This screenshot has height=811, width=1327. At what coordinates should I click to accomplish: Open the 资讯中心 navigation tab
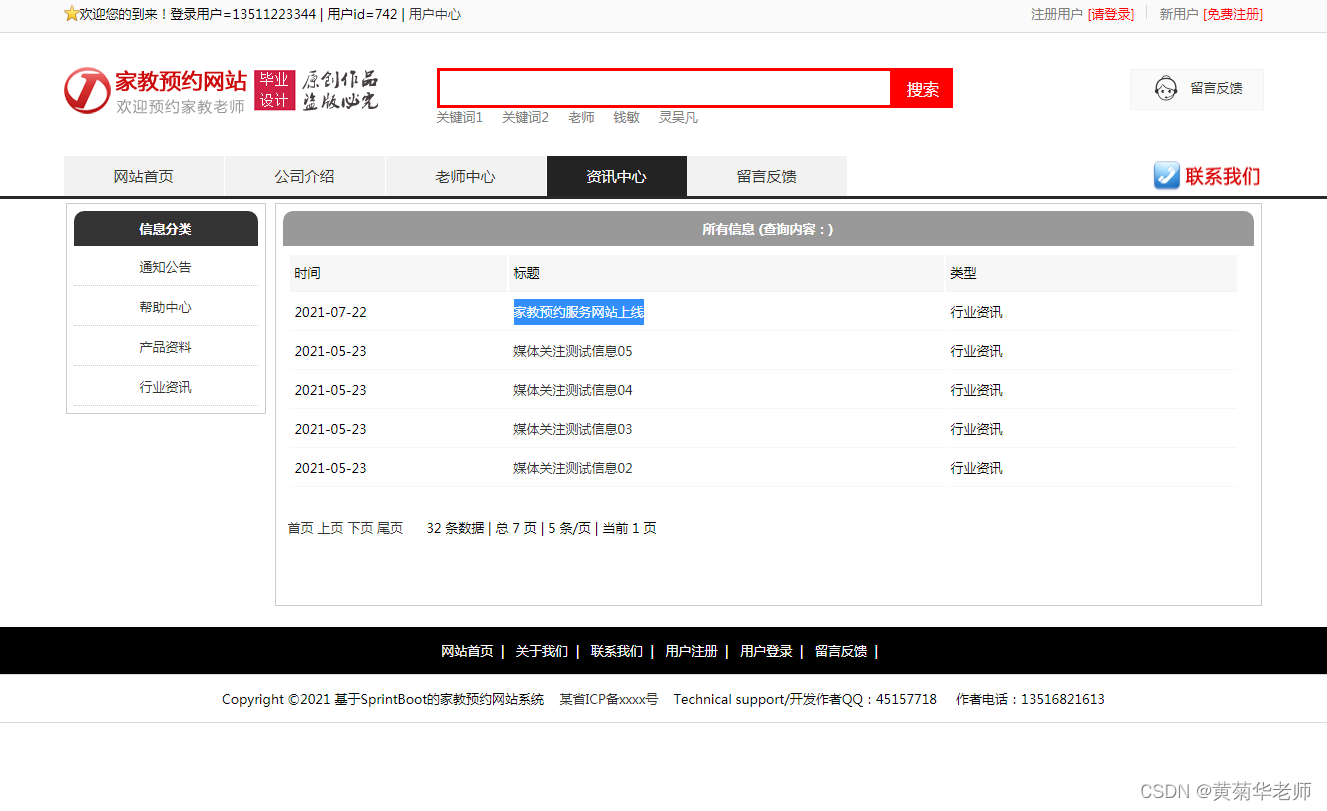pos(616,175)
